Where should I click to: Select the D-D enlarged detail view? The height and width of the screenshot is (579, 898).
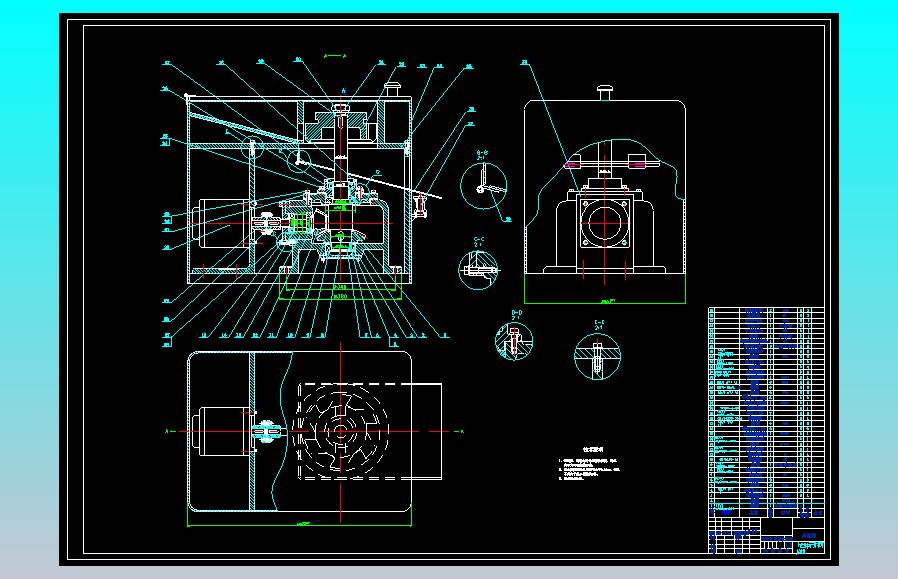pyautogui.click(x=514, y=343)
